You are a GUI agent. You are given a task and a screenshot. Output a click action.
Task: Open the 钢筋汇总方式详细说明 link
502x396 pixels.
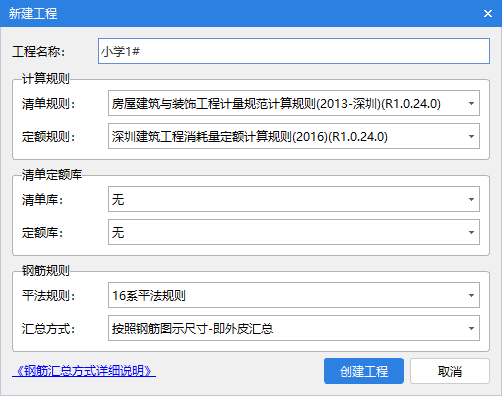[84, 371]
